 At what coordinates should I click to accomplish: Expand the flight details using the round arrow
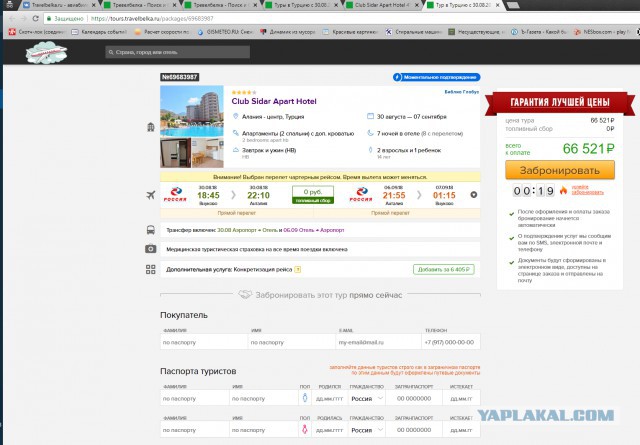473,195
